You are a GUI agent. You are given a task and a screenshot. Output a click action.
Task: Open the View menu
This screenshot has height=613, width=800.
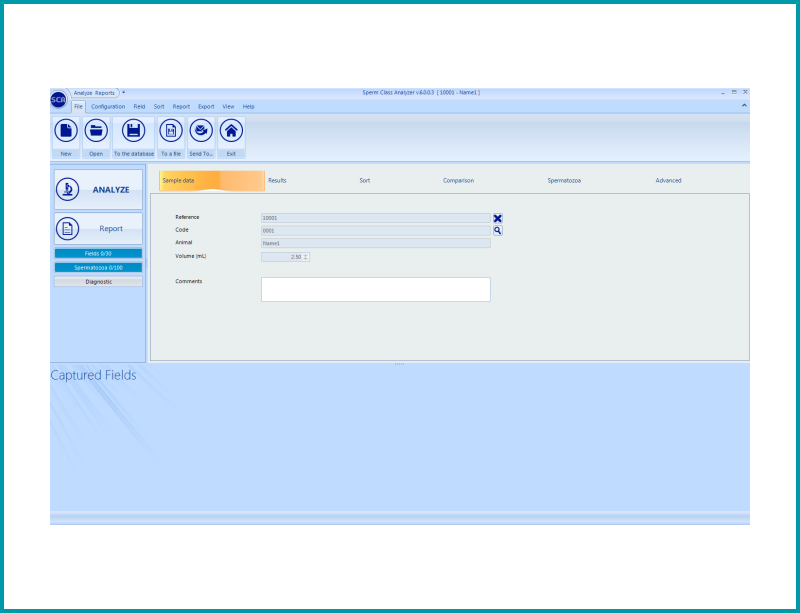pyautogui.click(x=228, y=107)
